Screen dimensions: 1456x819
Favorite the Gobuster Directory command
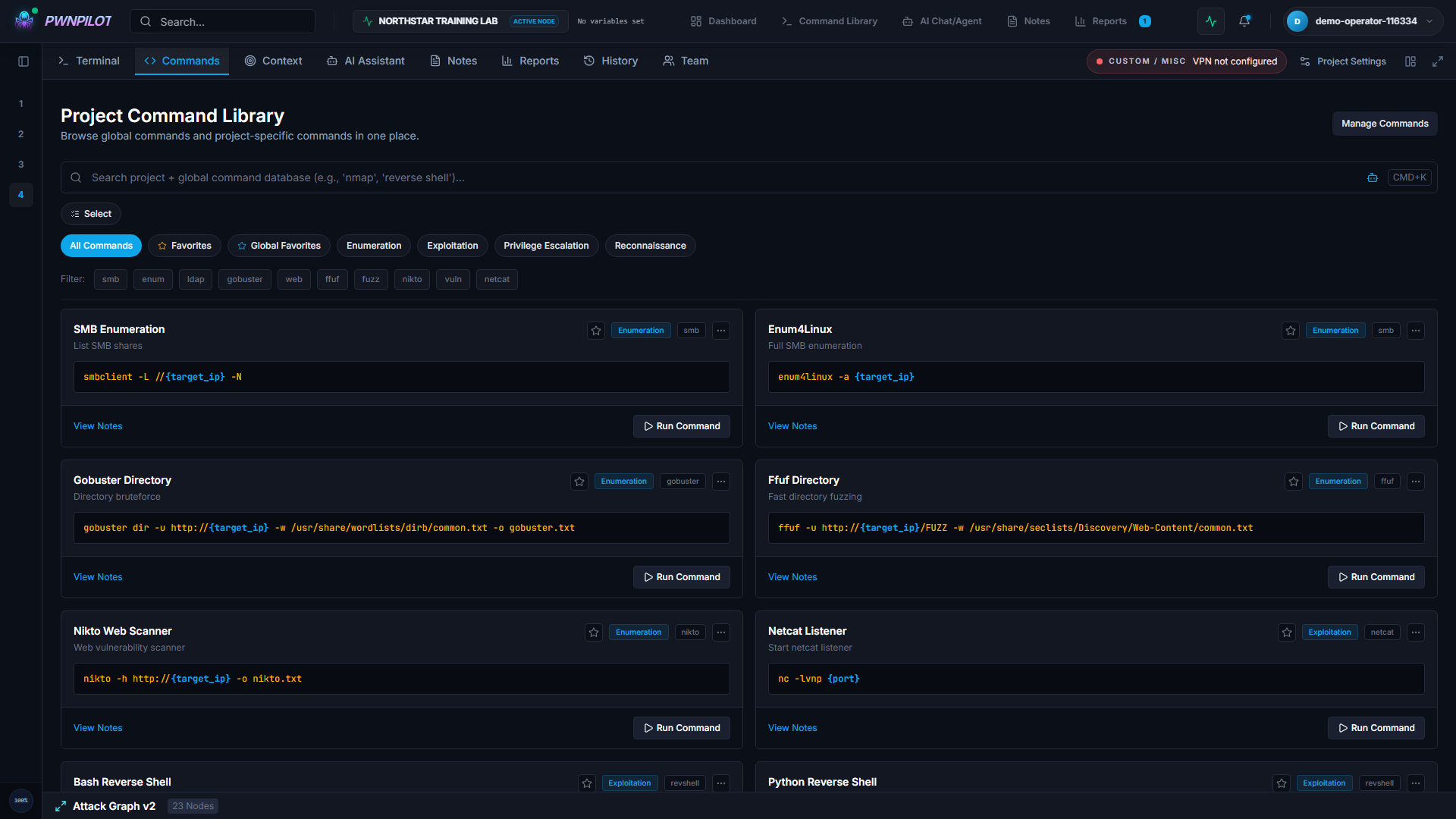[x=579, y=482]
